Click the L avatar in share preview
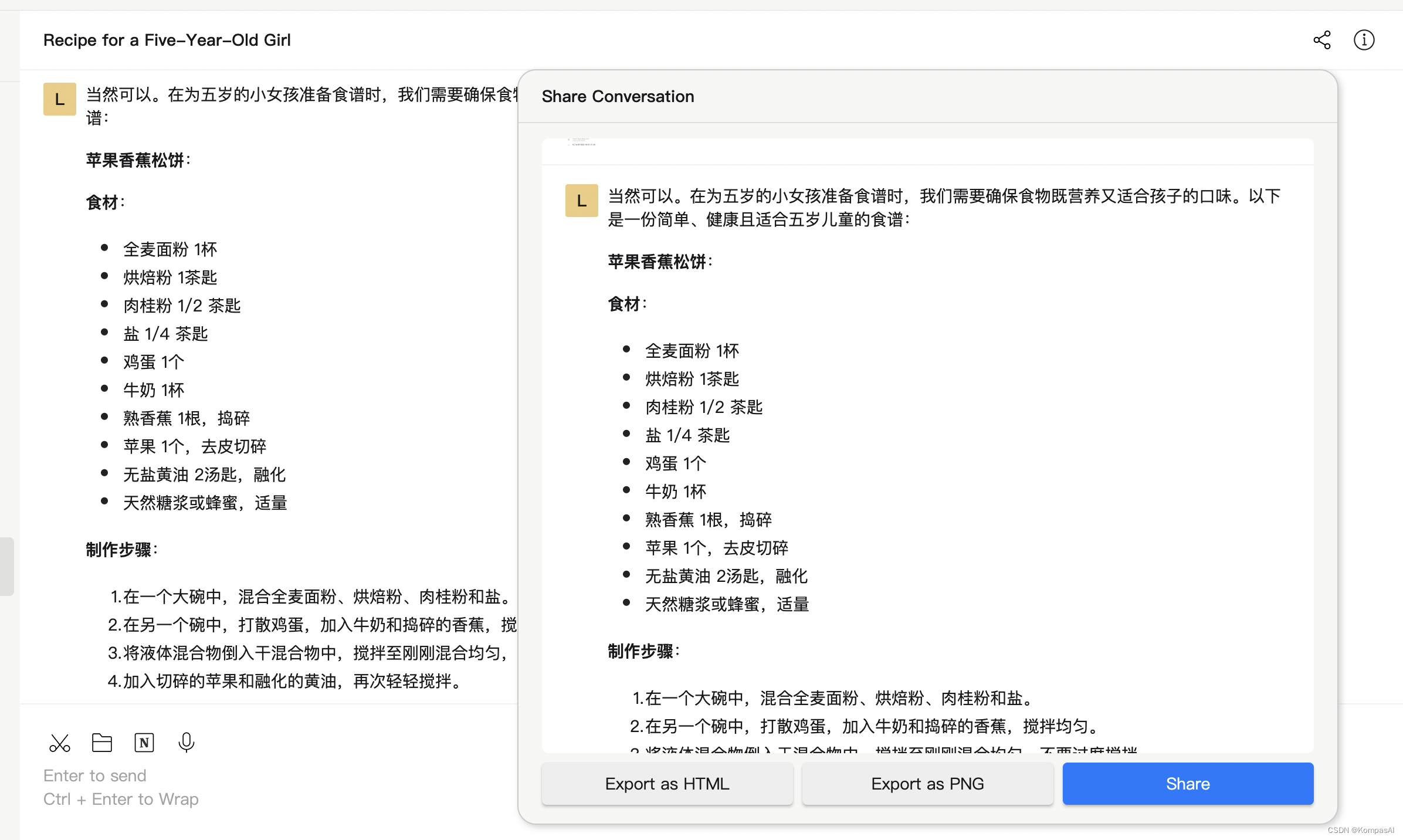The width and height of the screenshot is (1403, 840). pos(582,201)
